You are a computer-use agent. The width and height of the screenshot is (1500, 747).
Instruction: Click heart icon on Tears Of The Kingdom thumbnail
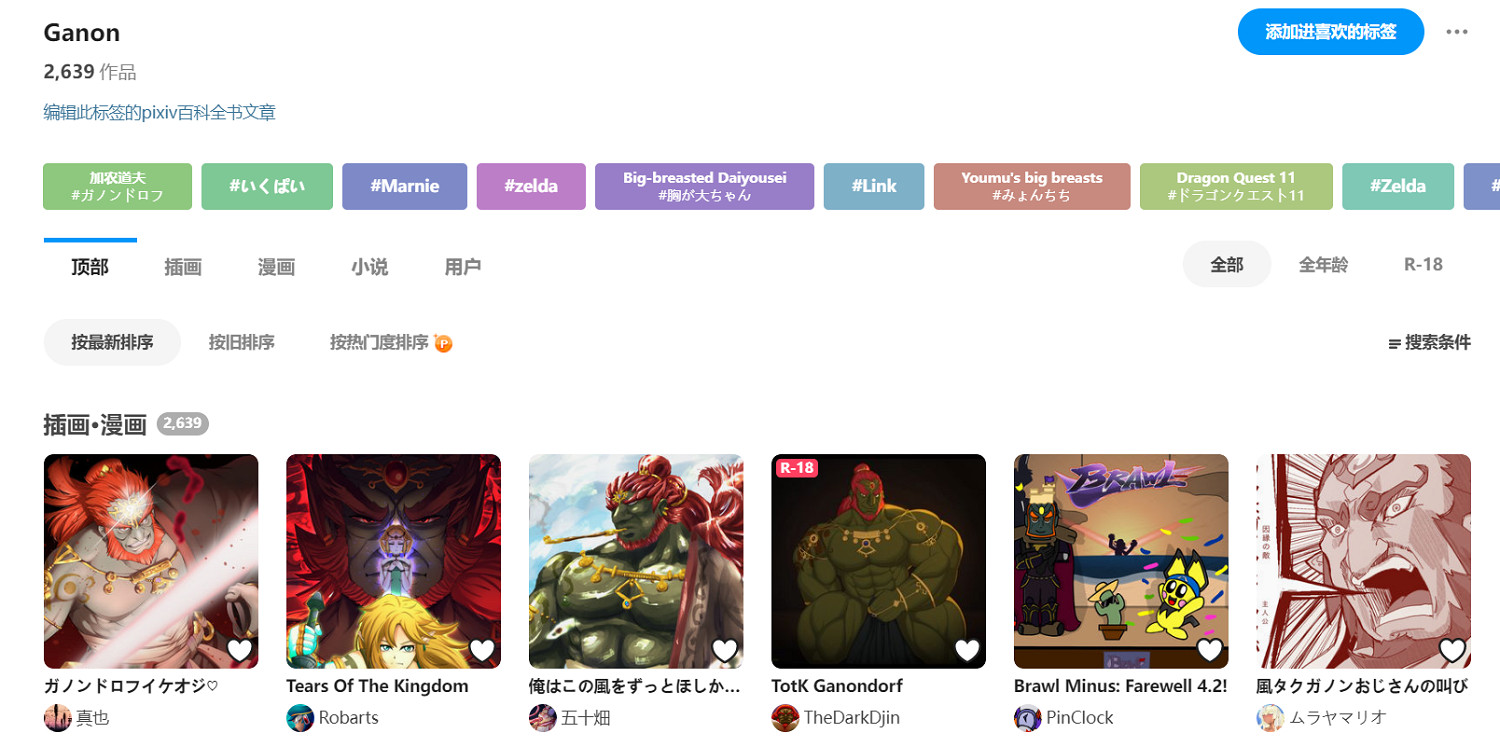(x=482, y=650)
